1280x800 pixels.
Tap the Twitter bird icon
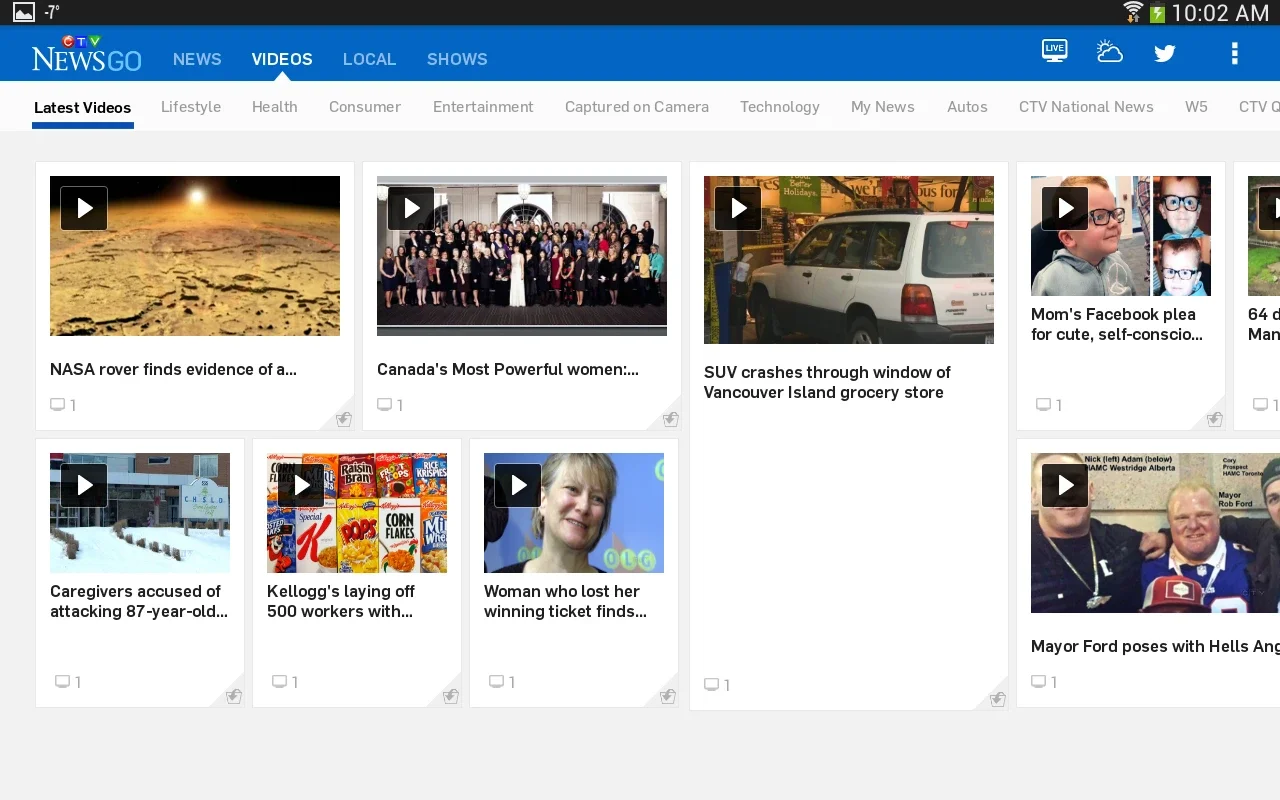click(x=1165, y=53)
